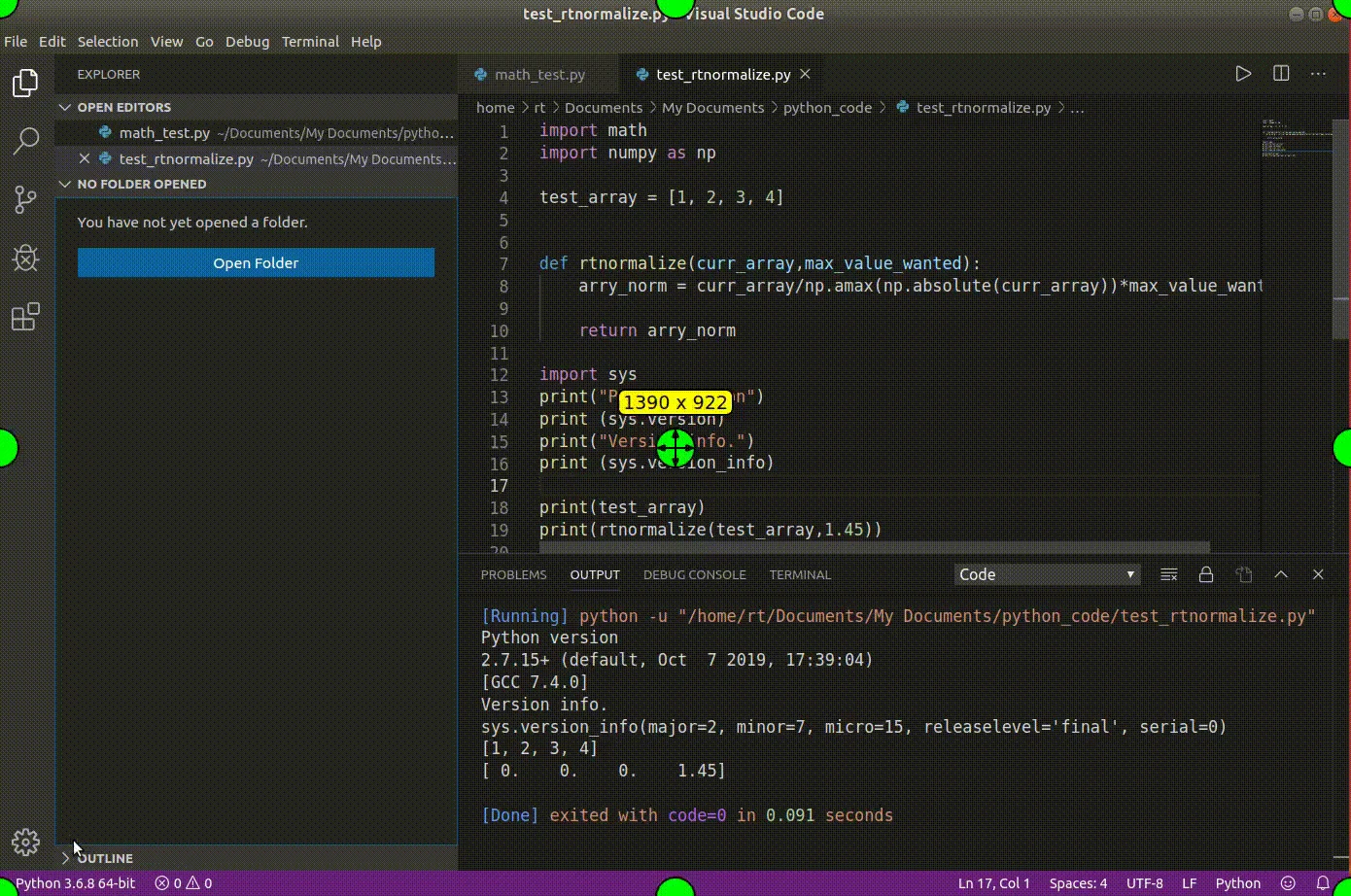Open the Explorer view in activity bar
Viewport: 1351px width, 896px height.
[26, 84]
